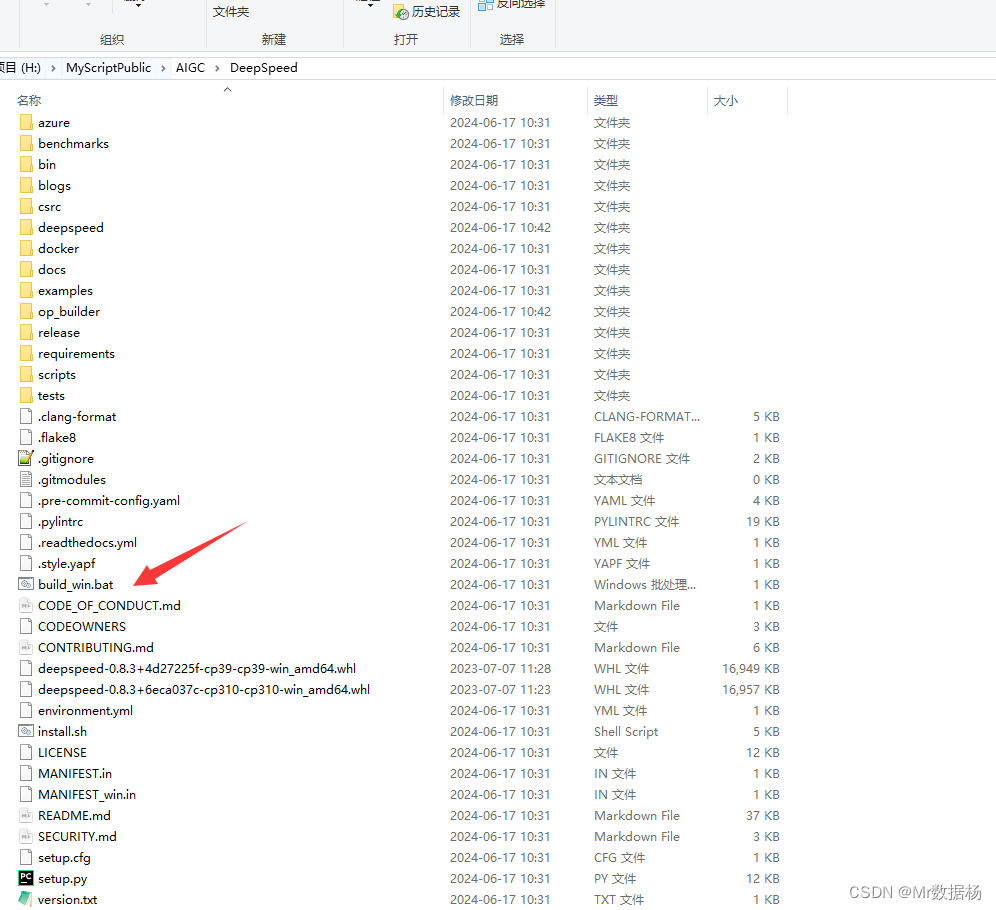Select the .gitignore file
The width and height of the screenshot is (996, 910).
pyautogui.click(x=64, y=458)
